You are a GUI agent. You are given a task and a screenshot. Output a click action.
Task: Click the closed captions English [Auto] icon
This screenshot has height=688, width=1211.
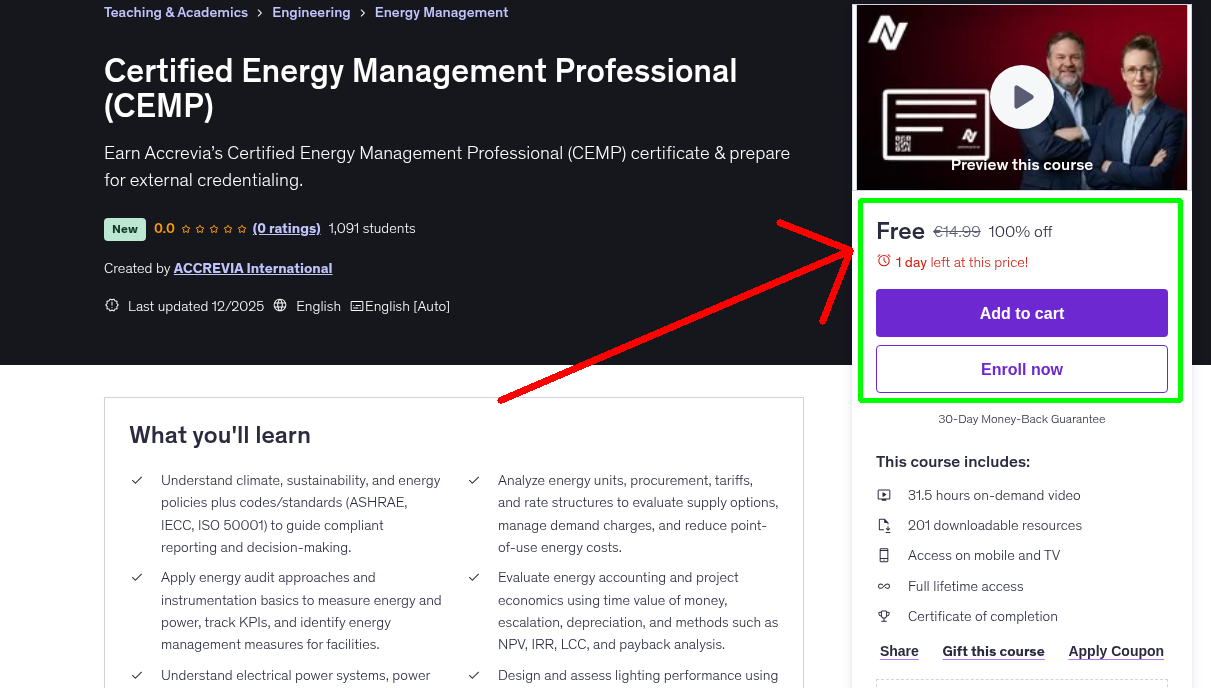pyautogui.click(x=356, y=306)
